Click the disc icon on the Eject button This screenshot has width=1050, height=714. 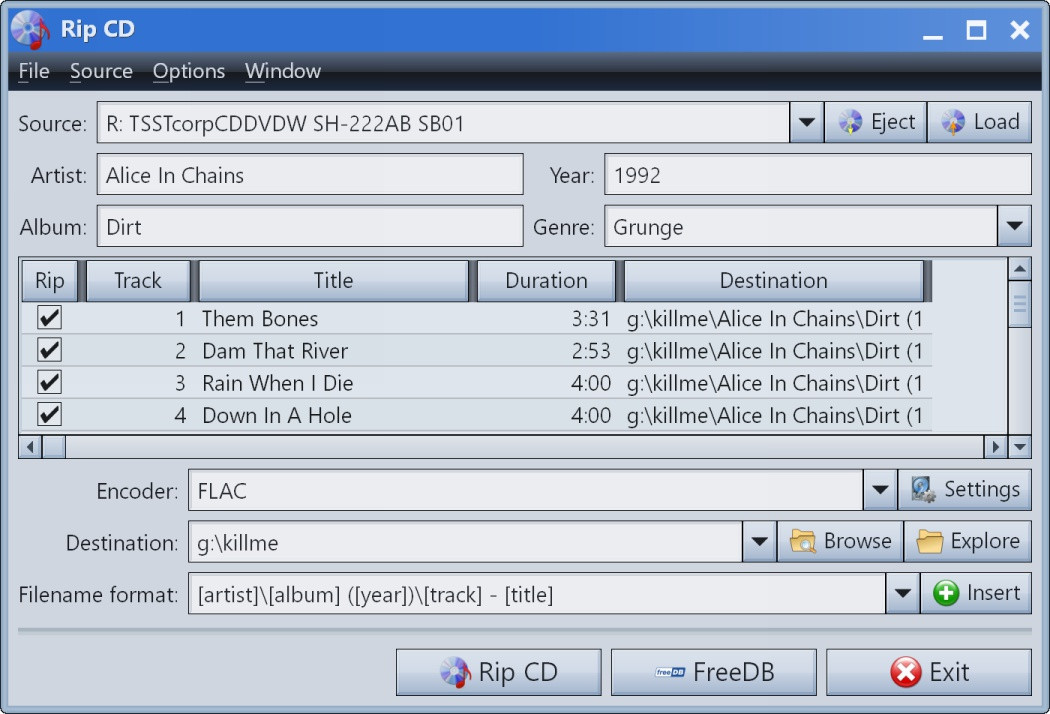(x=850, y=123)
